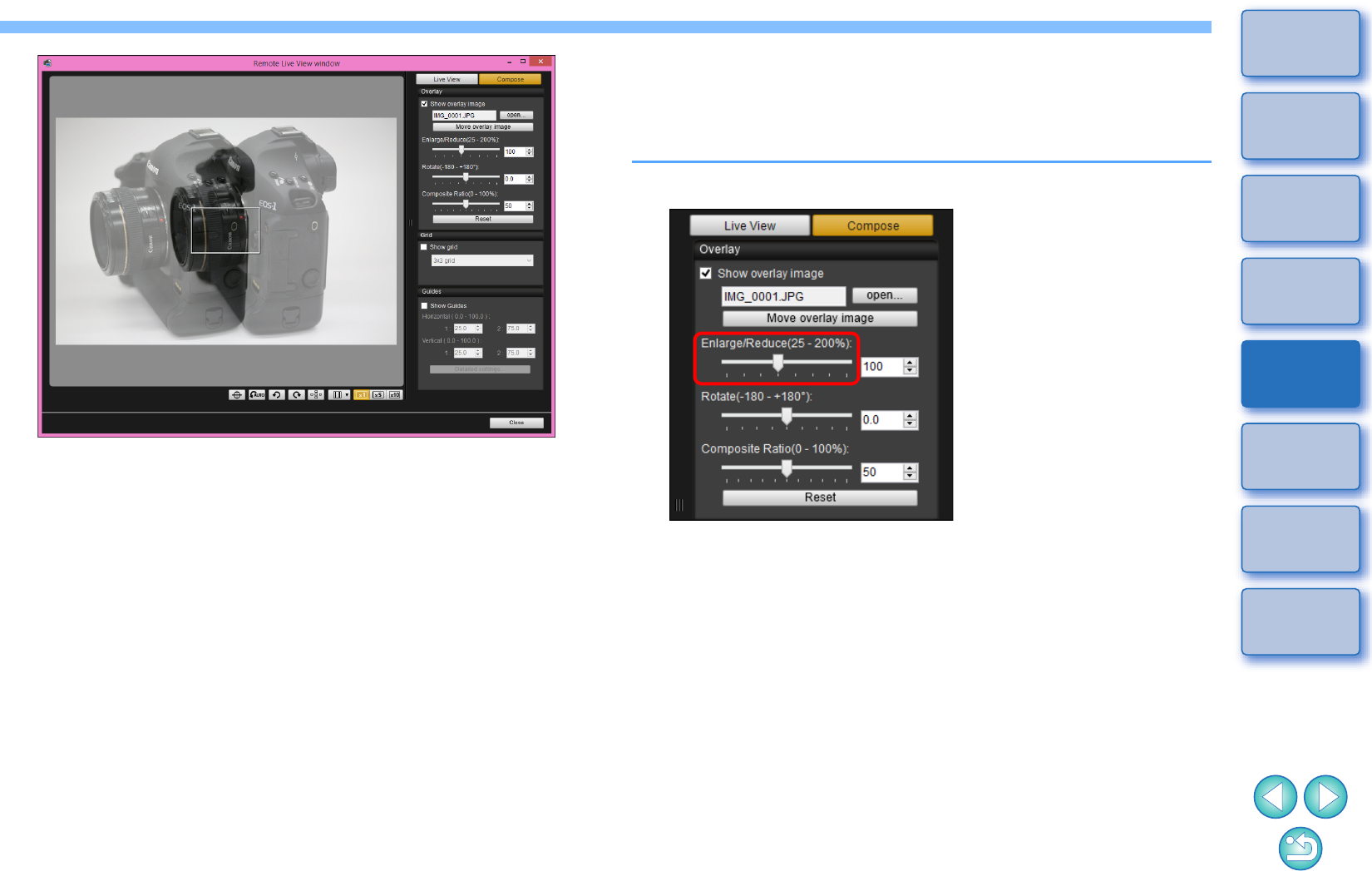Enable the Show grid checkbox

pyautogui.click(x=424, y=247)
